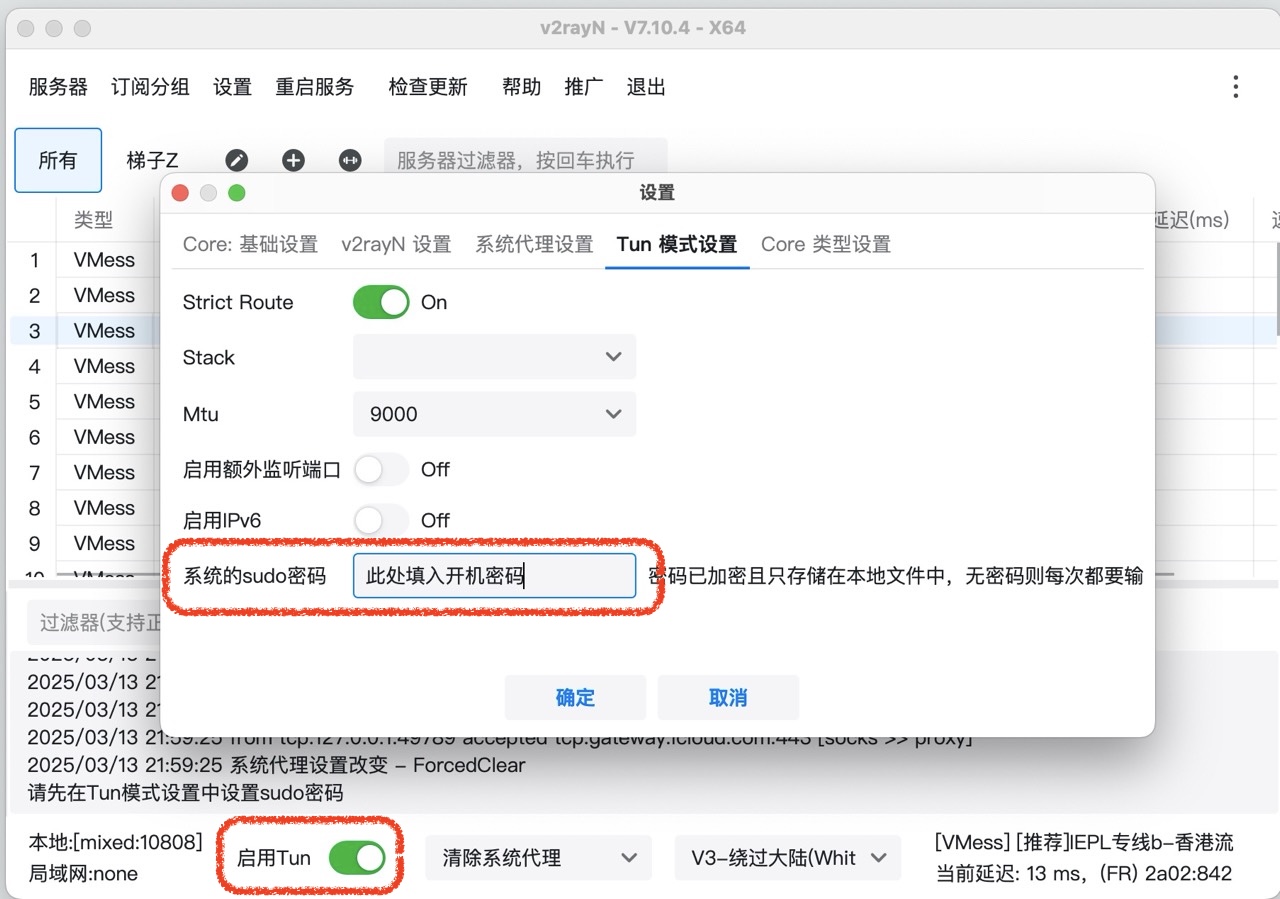Image resolution: width=1280 pixels, height=899 pixels.
Task: Click the pencil edit subscription icon
Action: 236,160
